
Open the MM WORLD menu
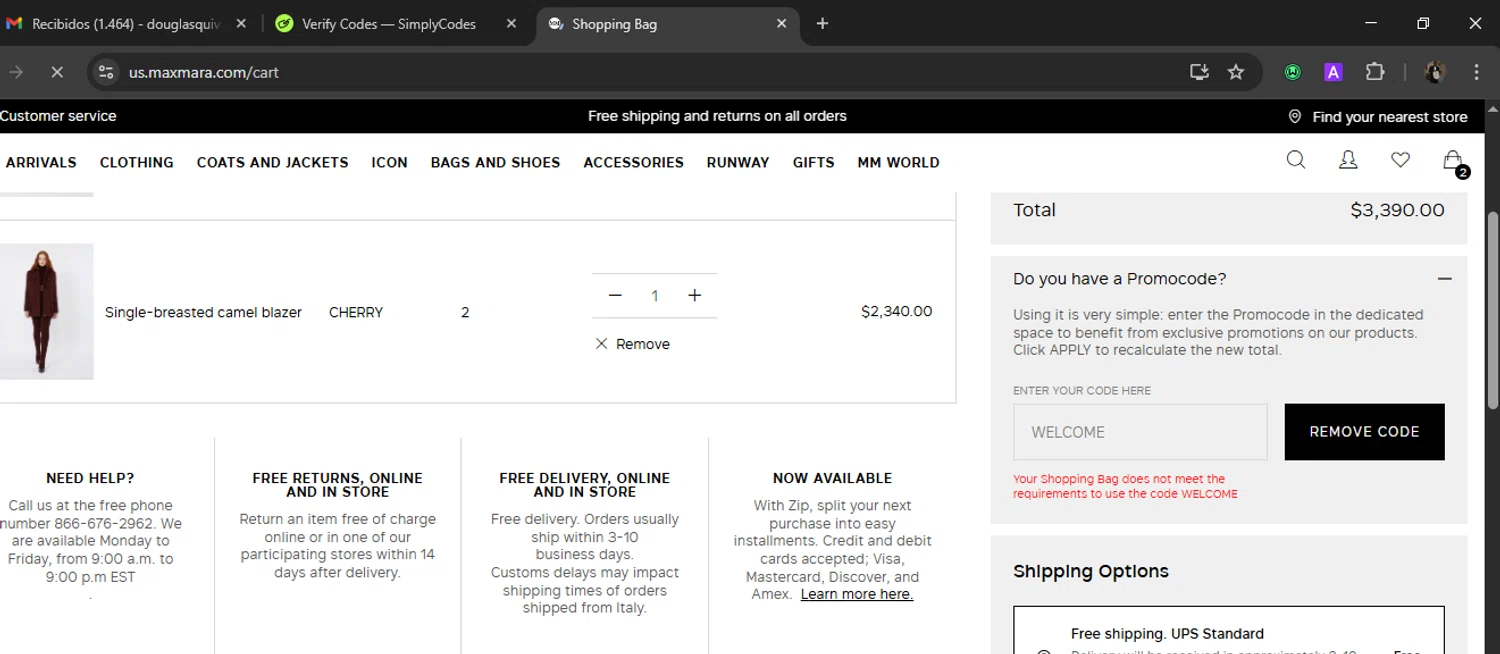pos(898,162)
